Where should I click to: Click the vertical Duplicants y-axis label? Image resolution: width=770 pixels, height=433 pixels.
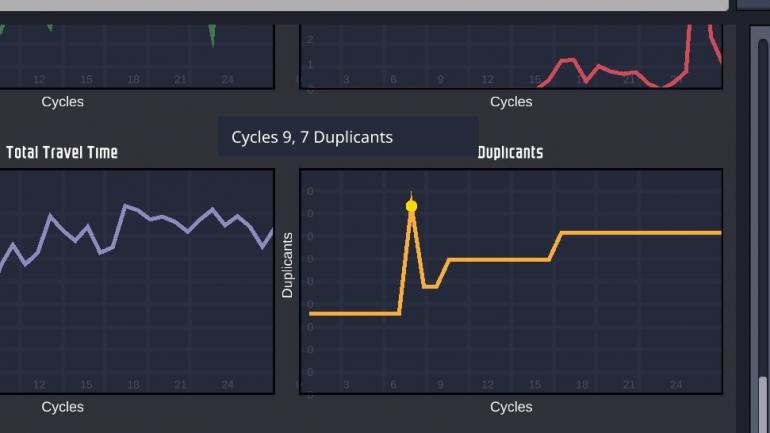[x=288, y=265]
